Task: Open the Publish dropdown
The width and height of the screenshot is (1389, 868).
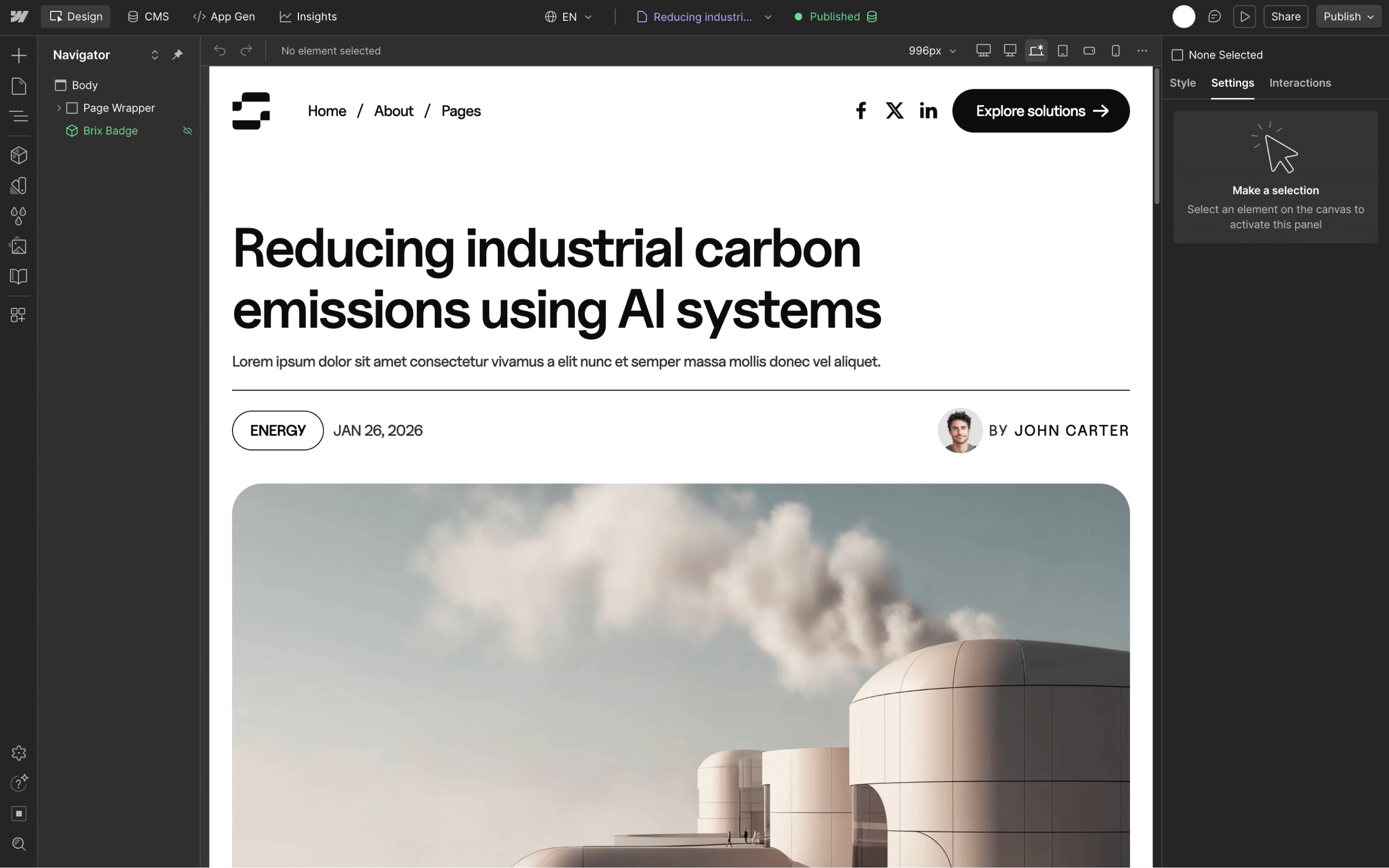Action: pyautogui.click(x=1348, y=16)
